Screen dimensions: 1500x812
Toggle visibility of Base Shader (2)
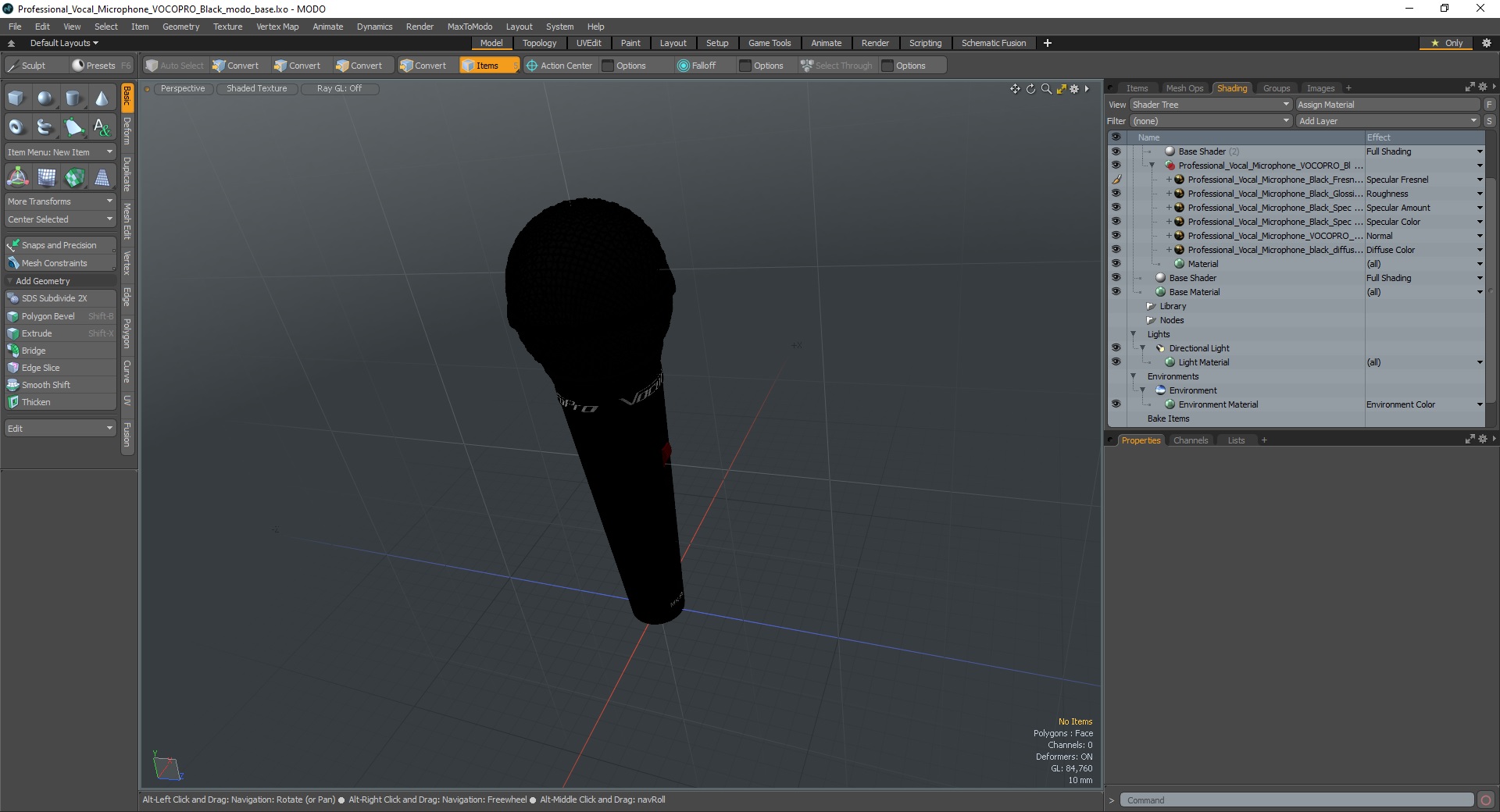coord(1116,151)
